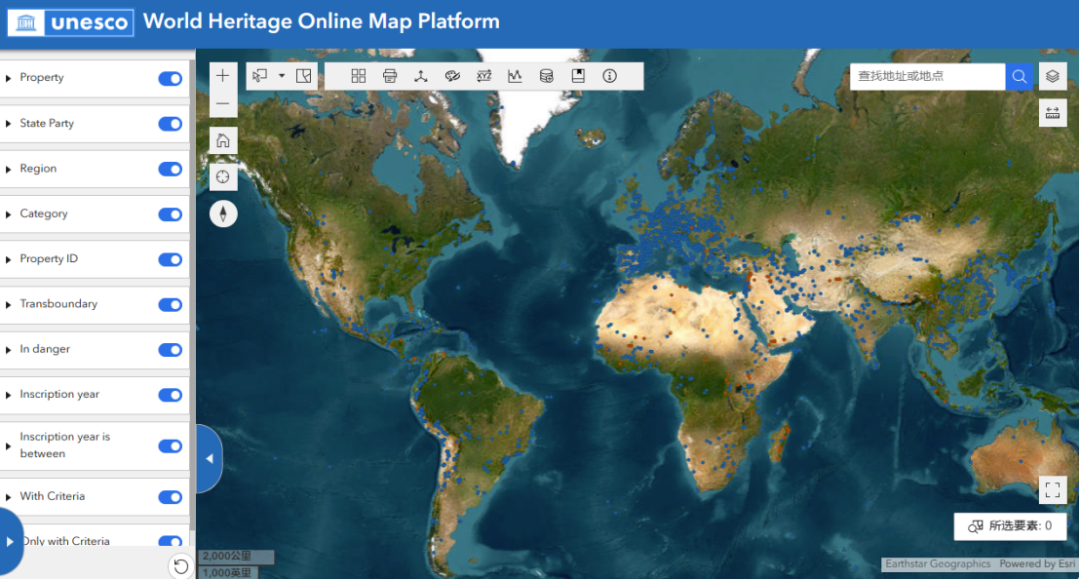The image size is (1080, 580).
Task: Click the Powered by Esri link
Action: point(1037,563)
